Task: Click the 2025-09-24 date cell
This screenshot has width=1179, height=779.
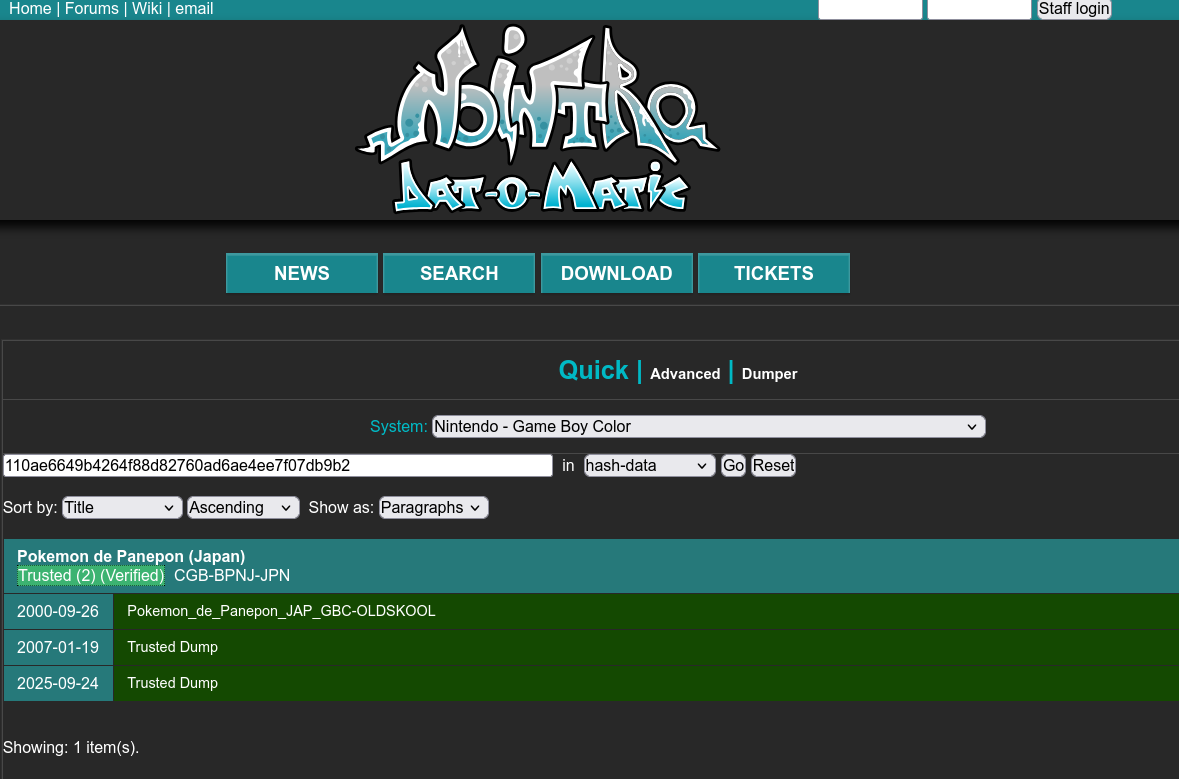Action: (x=58, y=684)
